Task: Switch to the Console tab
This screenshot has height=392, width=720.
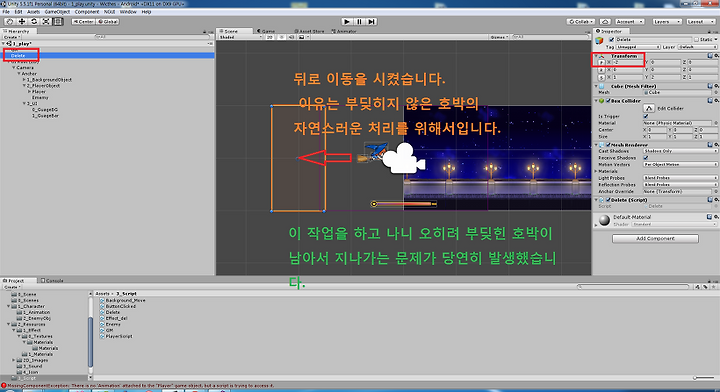Action: click(52, 280)
